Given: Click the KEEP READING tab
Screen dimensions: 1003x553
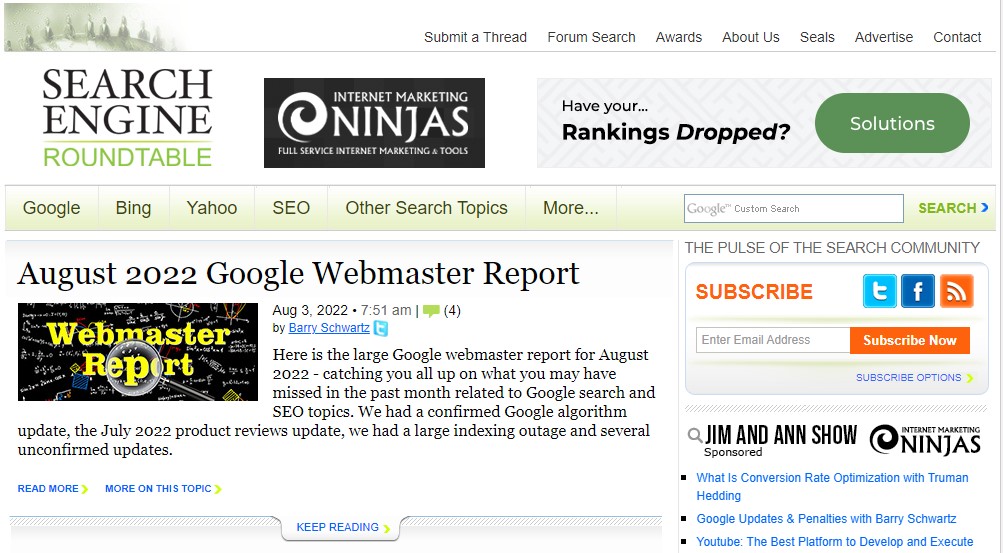Looking at the screenshot, I should 341,527.
